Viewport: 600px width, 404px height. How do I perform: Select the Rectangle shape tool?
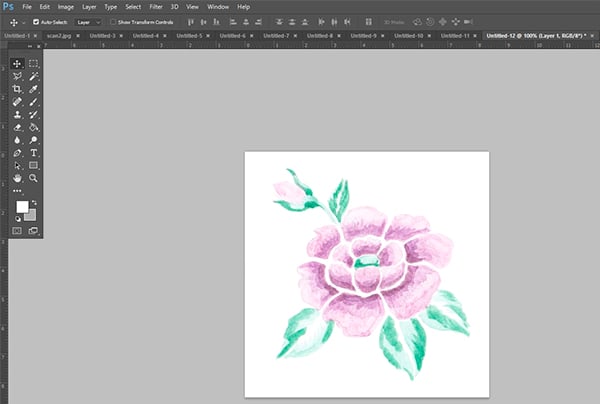(x=33, y=166)
